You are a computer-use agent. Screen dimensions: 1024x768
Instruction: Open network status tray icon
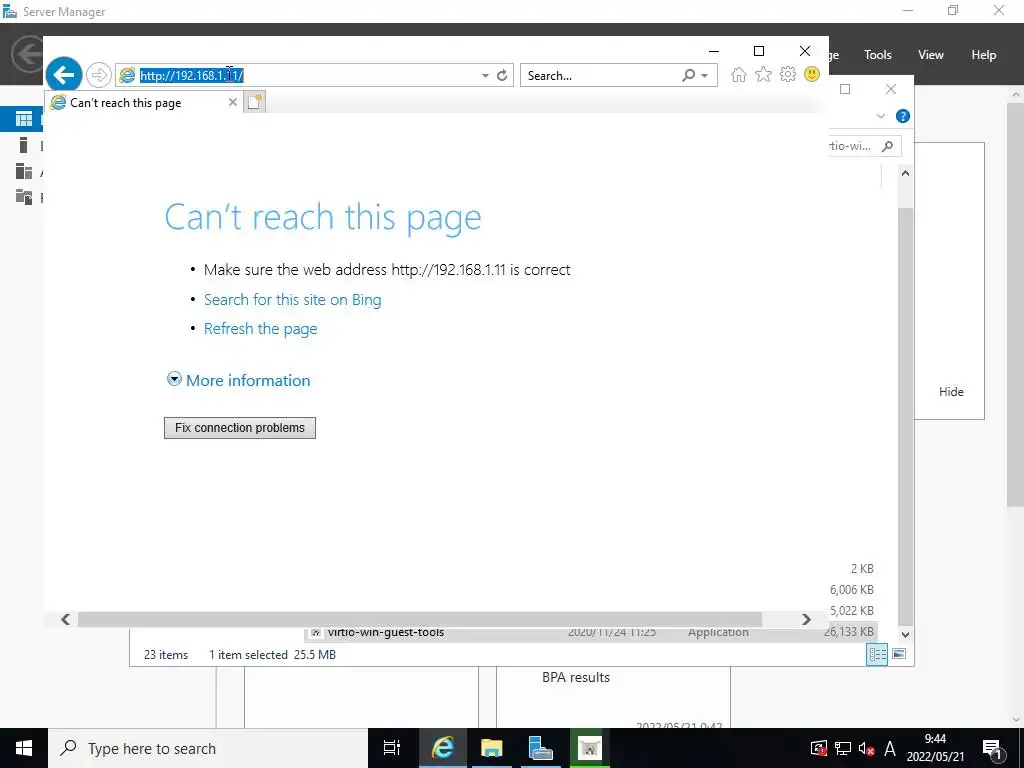(842, 748)
